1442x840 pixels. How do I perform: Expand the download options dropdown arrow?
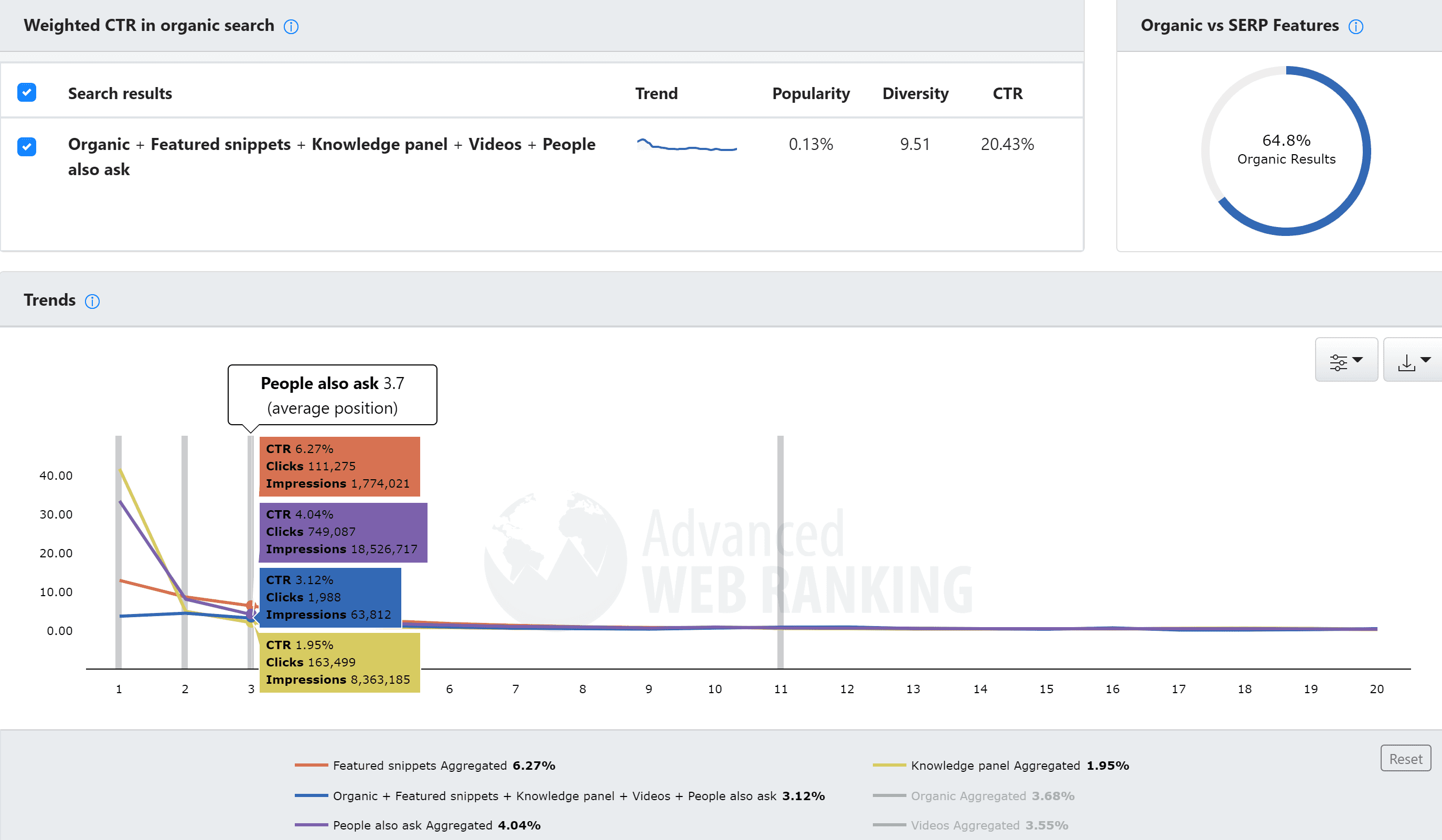[x=1425, y=360]
